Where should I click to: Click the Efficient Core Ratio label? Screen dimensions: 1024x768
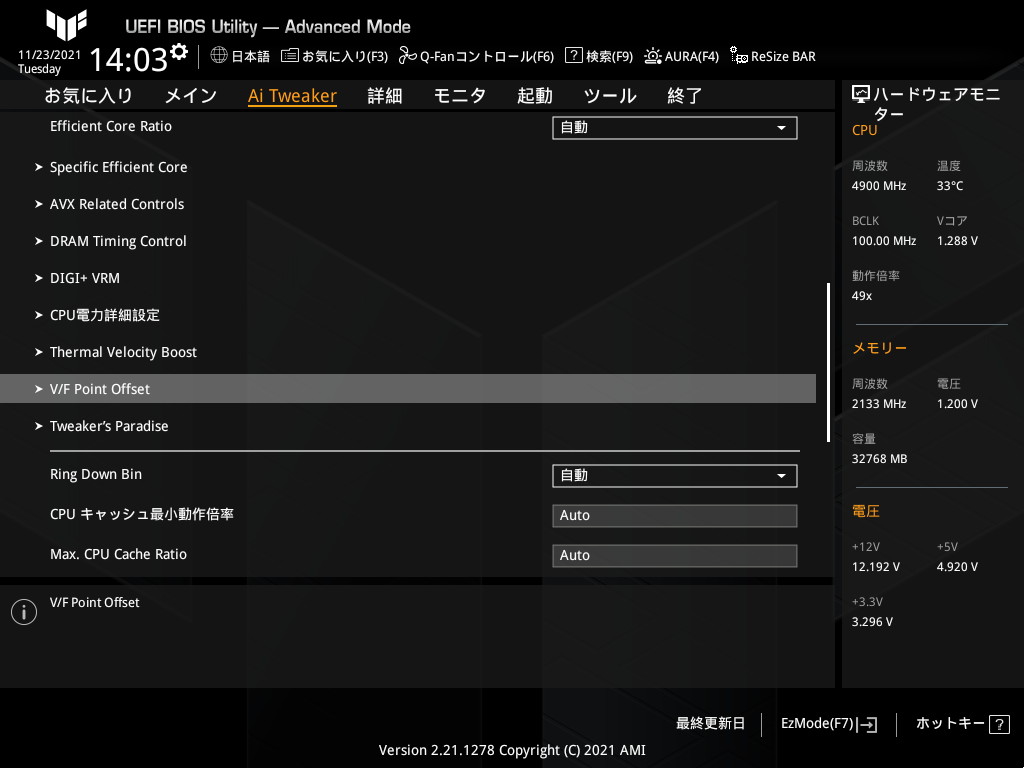click(x=111, y=127)
